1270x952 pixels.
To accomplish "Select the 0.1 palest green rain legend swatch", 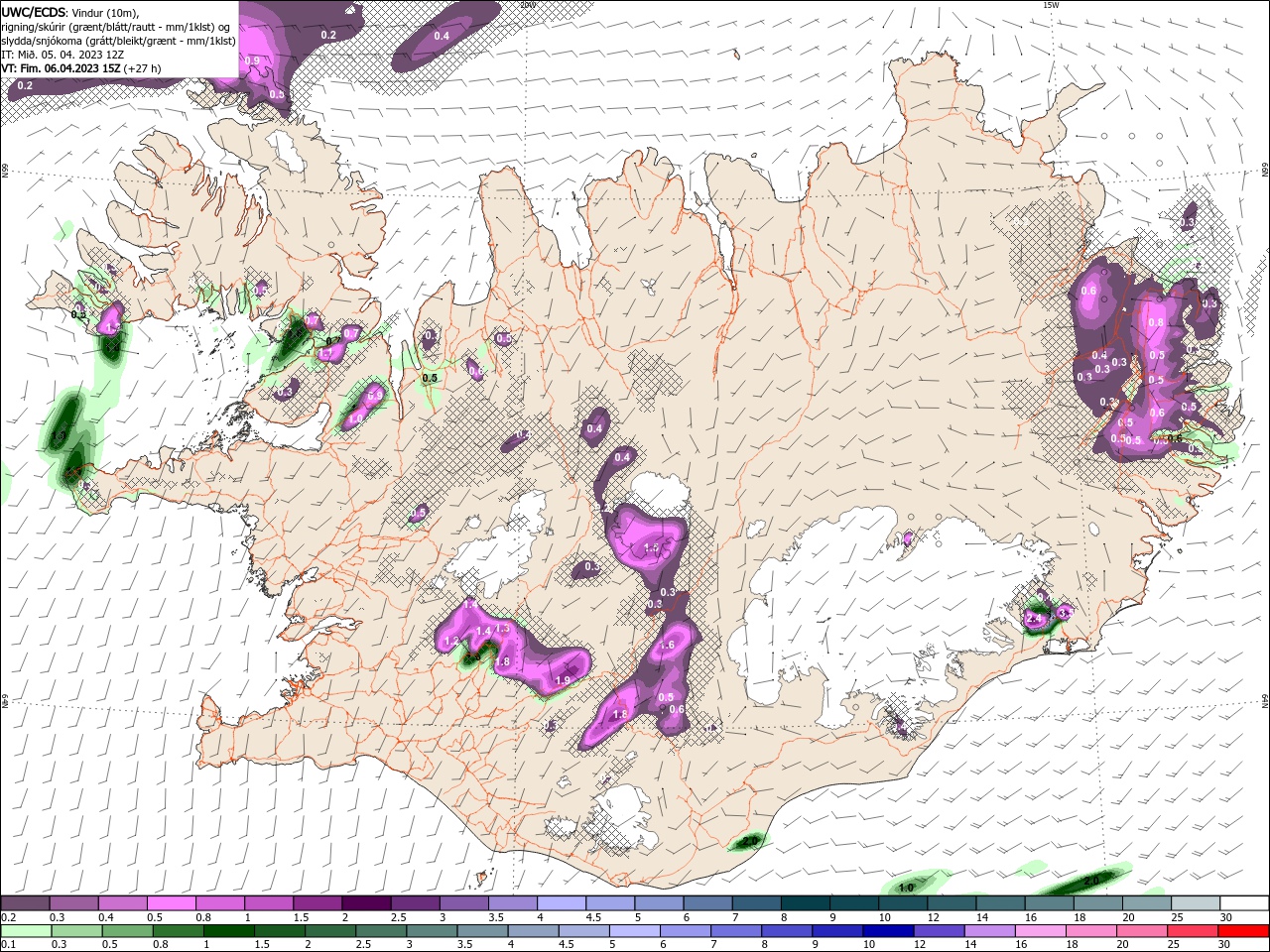I will pyautogui.click(x=25, y=931).
